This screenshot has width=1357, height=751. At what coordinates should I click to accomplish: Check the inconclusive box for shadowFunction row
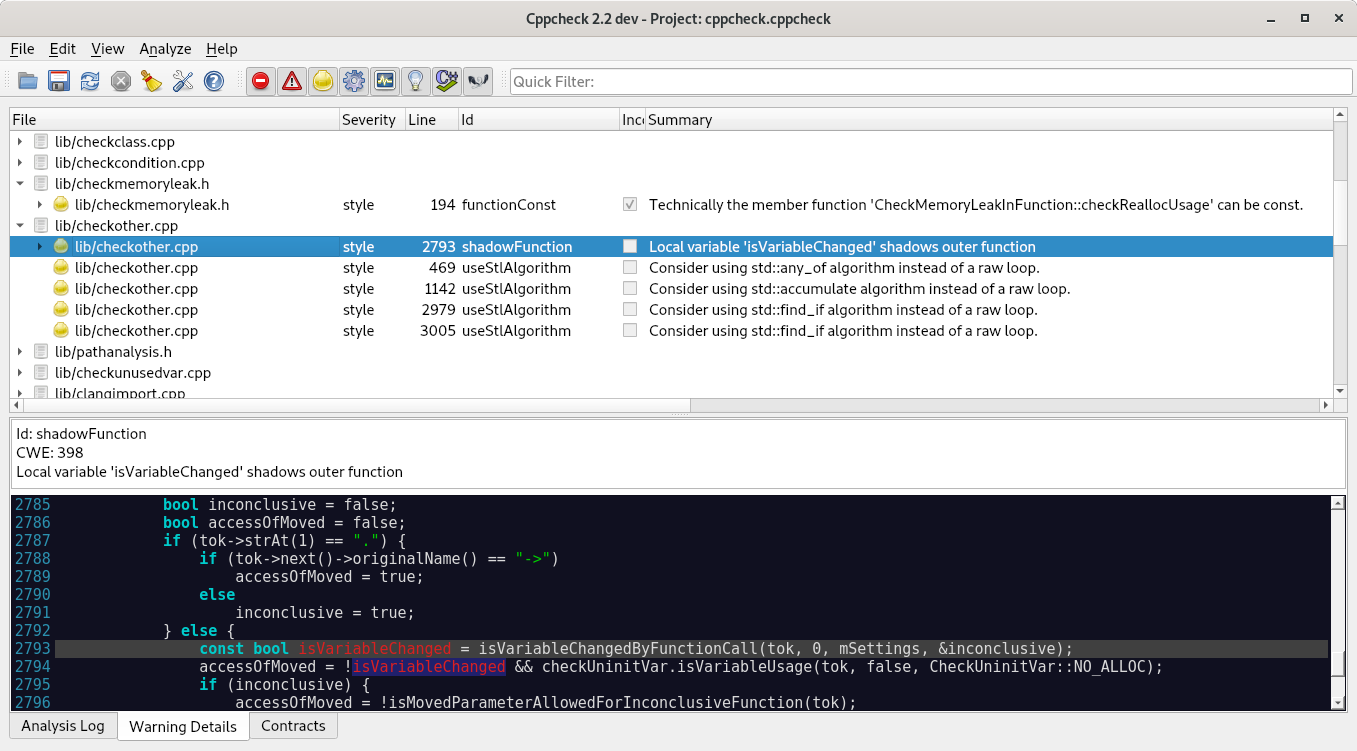click(630, 247)
